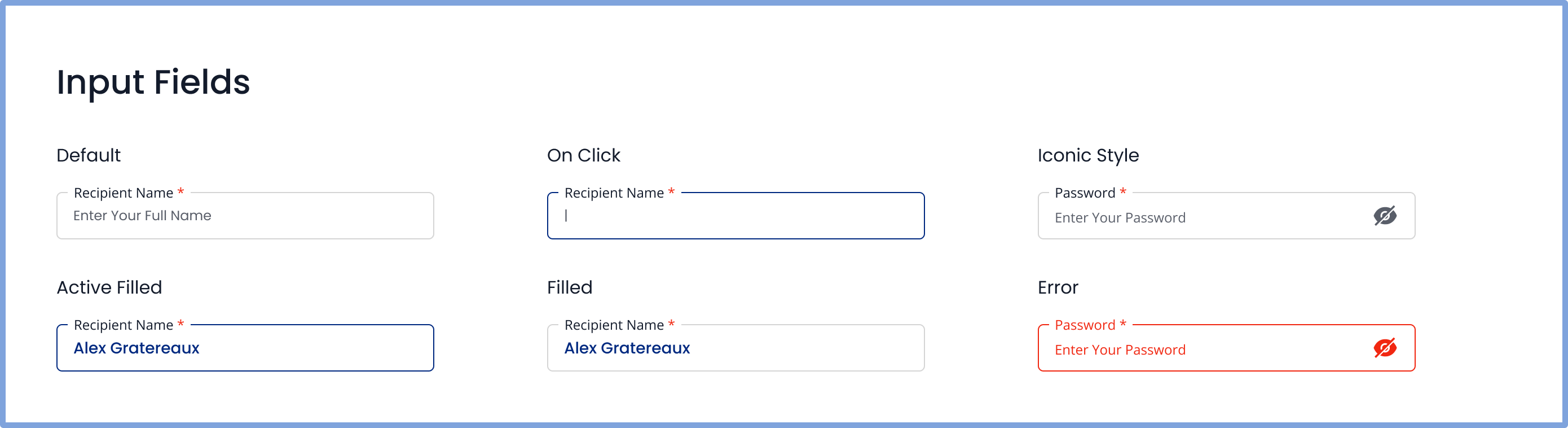
Task: Toggle password visibility in Iconic Style field
Action: [x=1385, y=216]
